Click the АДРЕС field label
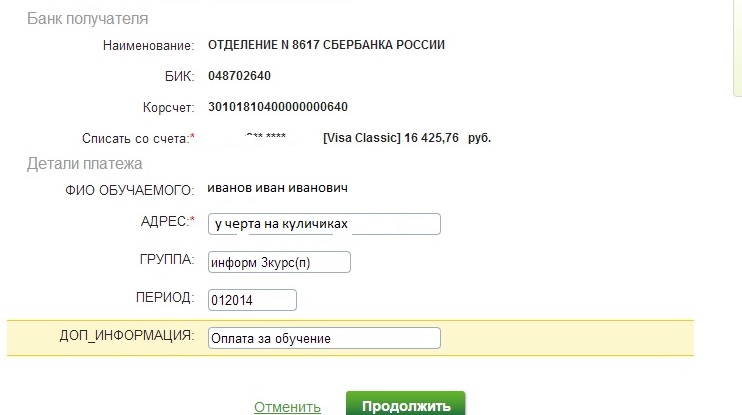The height and width of the screenshot is (415, 742). [x=168, y=221]
